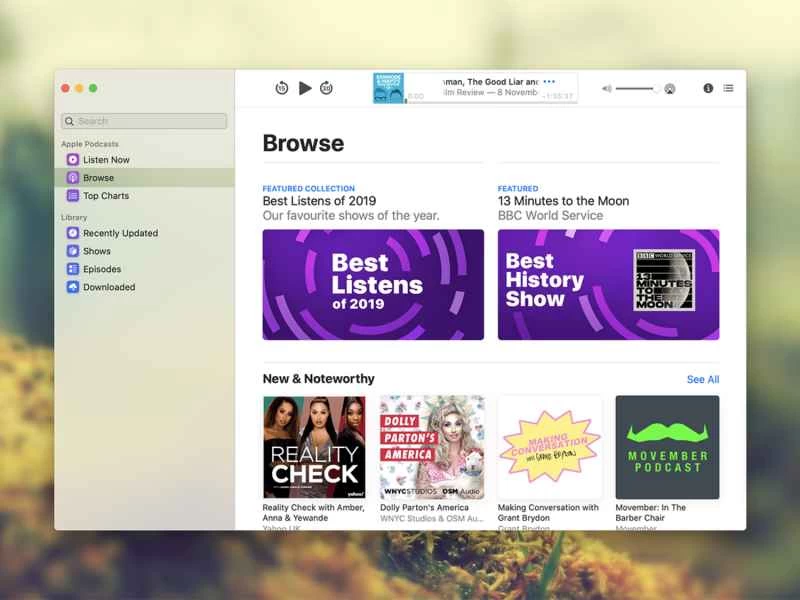Click the Search field

tap(144, 120)
